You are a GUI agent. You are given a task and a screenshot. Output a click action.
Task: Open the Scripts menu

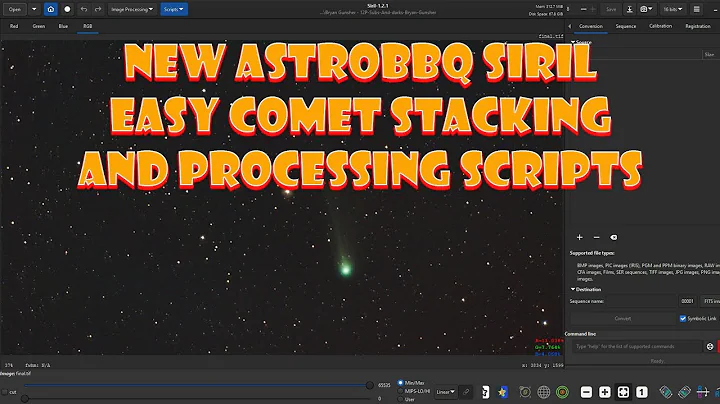[174, 9]
